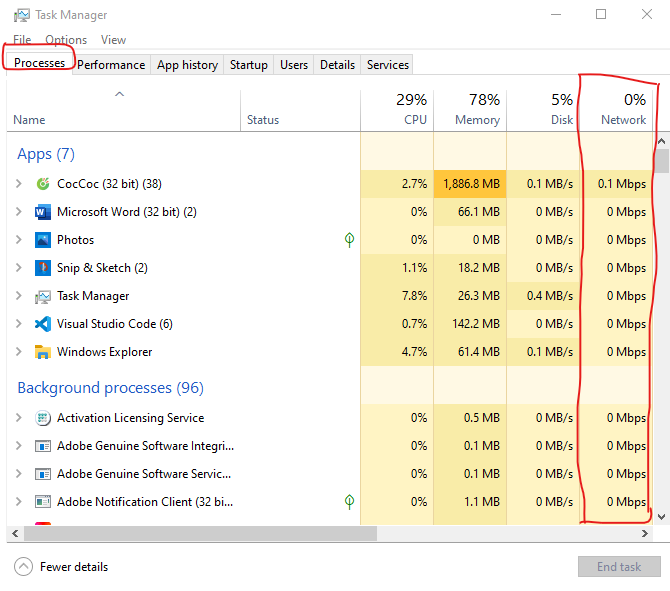Viewport: 670px width, 591px height.
Task: Click the horizontal scrollbar right arrow
Action: 645,533
